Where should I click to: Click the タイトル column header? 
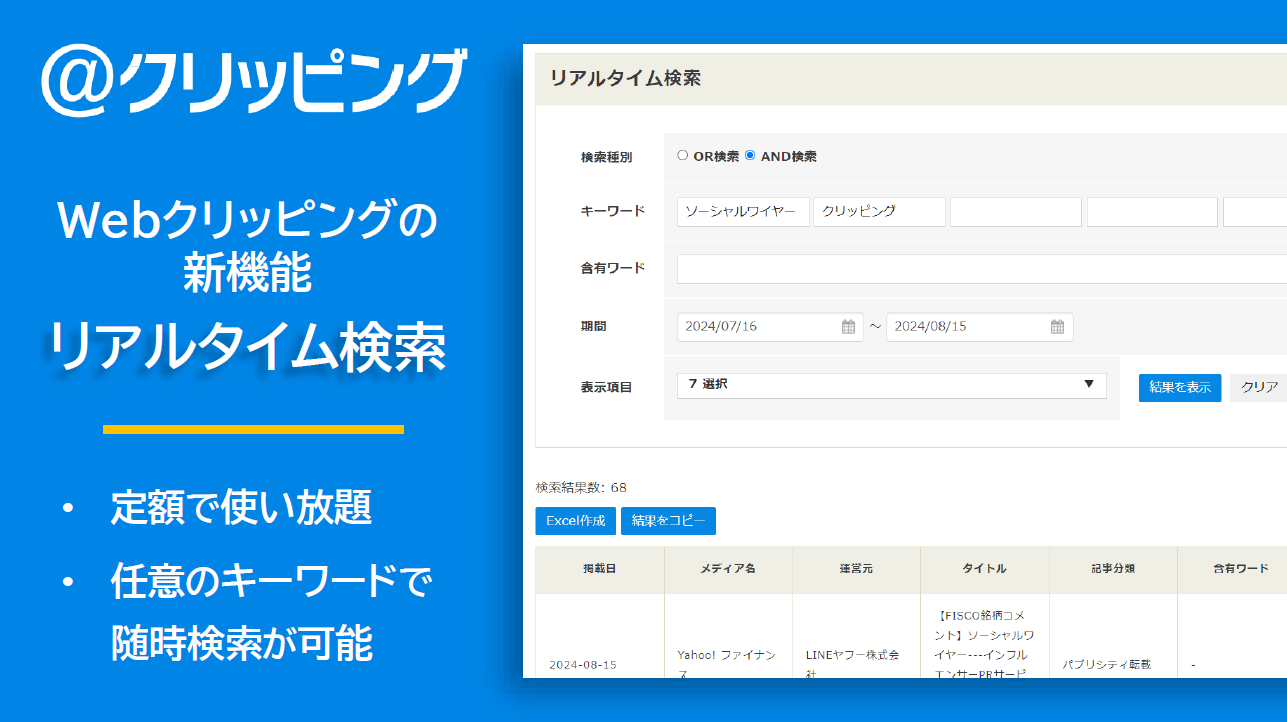tap(984, 569)
